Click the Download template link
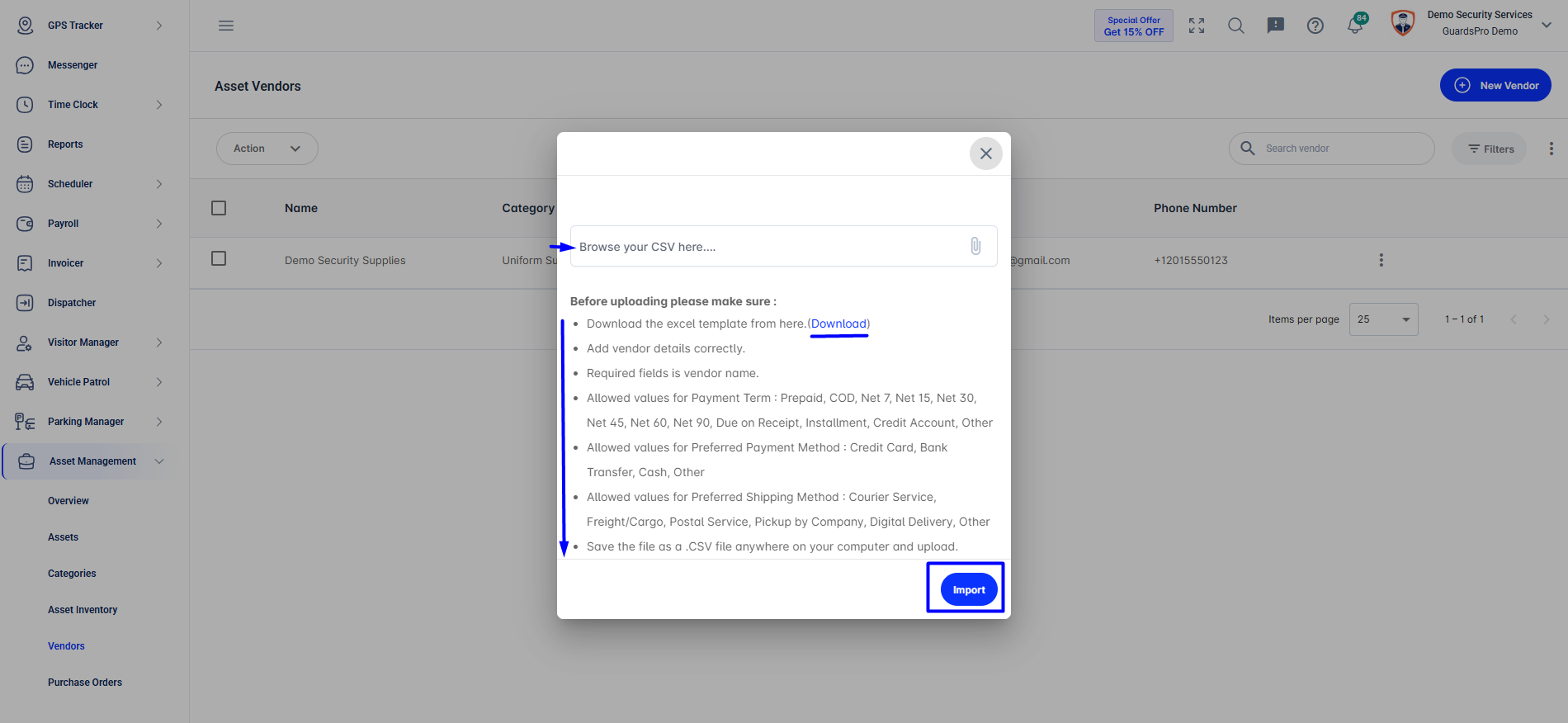 click(838, 324)
